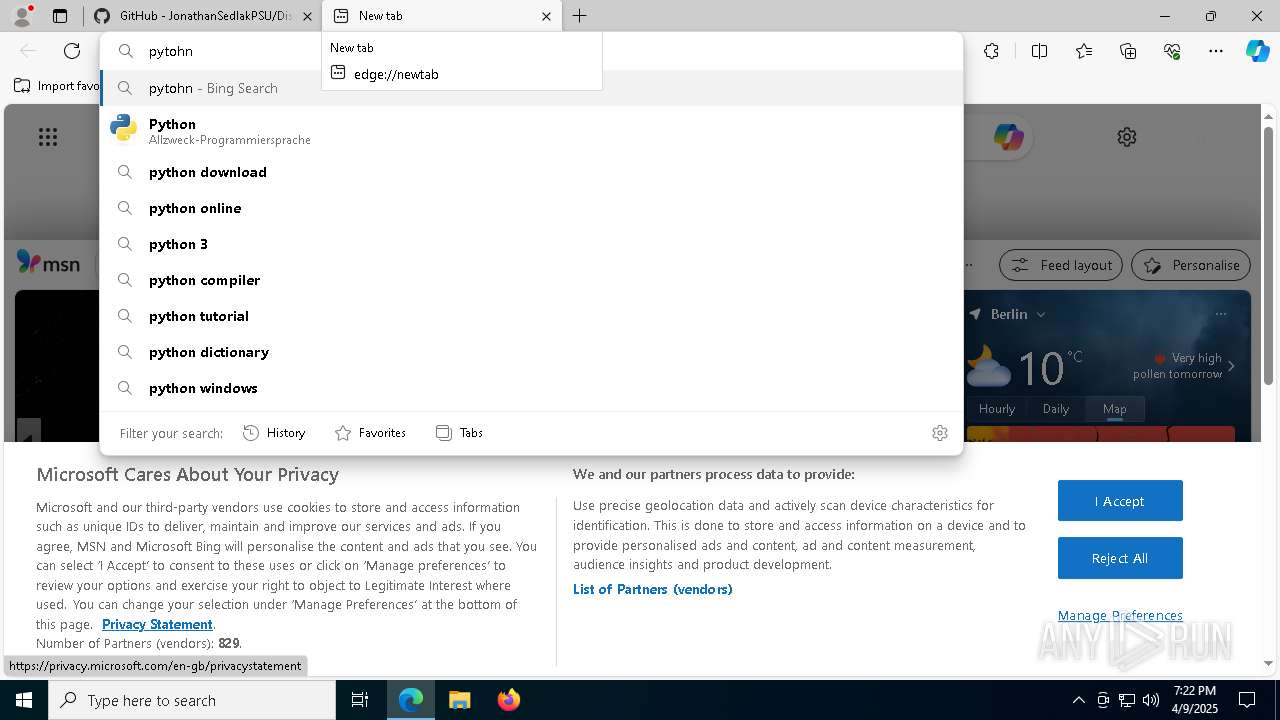
Task: Refresh the page with the reload icon
Action: point(72,51)
